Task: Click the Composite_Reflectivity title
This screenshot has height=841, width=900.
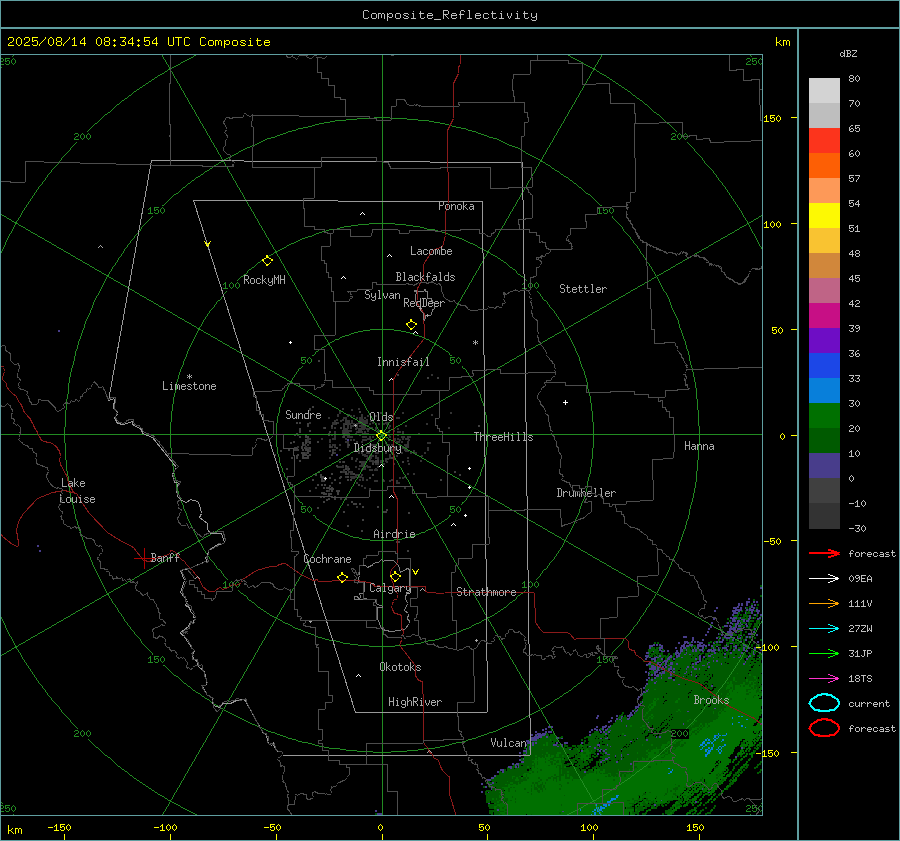Action: (x=449, y=15)
